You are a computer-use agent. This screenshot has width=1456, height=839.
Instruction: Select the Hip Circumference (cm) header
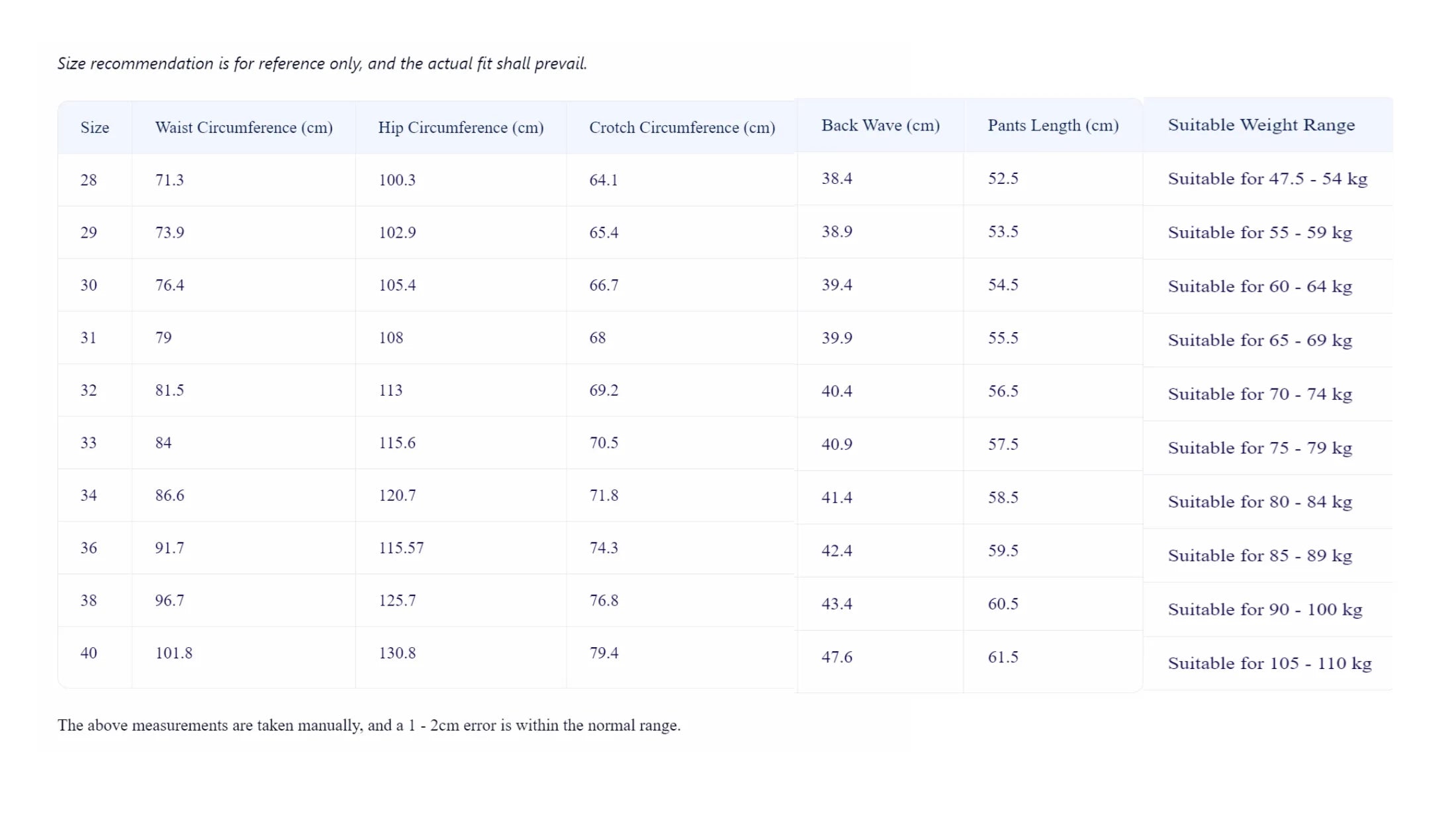point(461,128)
